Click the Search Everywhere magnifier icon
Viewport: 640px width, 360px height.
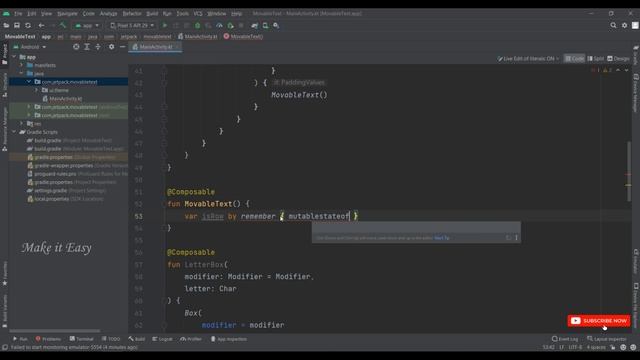[x=613, y=25]
